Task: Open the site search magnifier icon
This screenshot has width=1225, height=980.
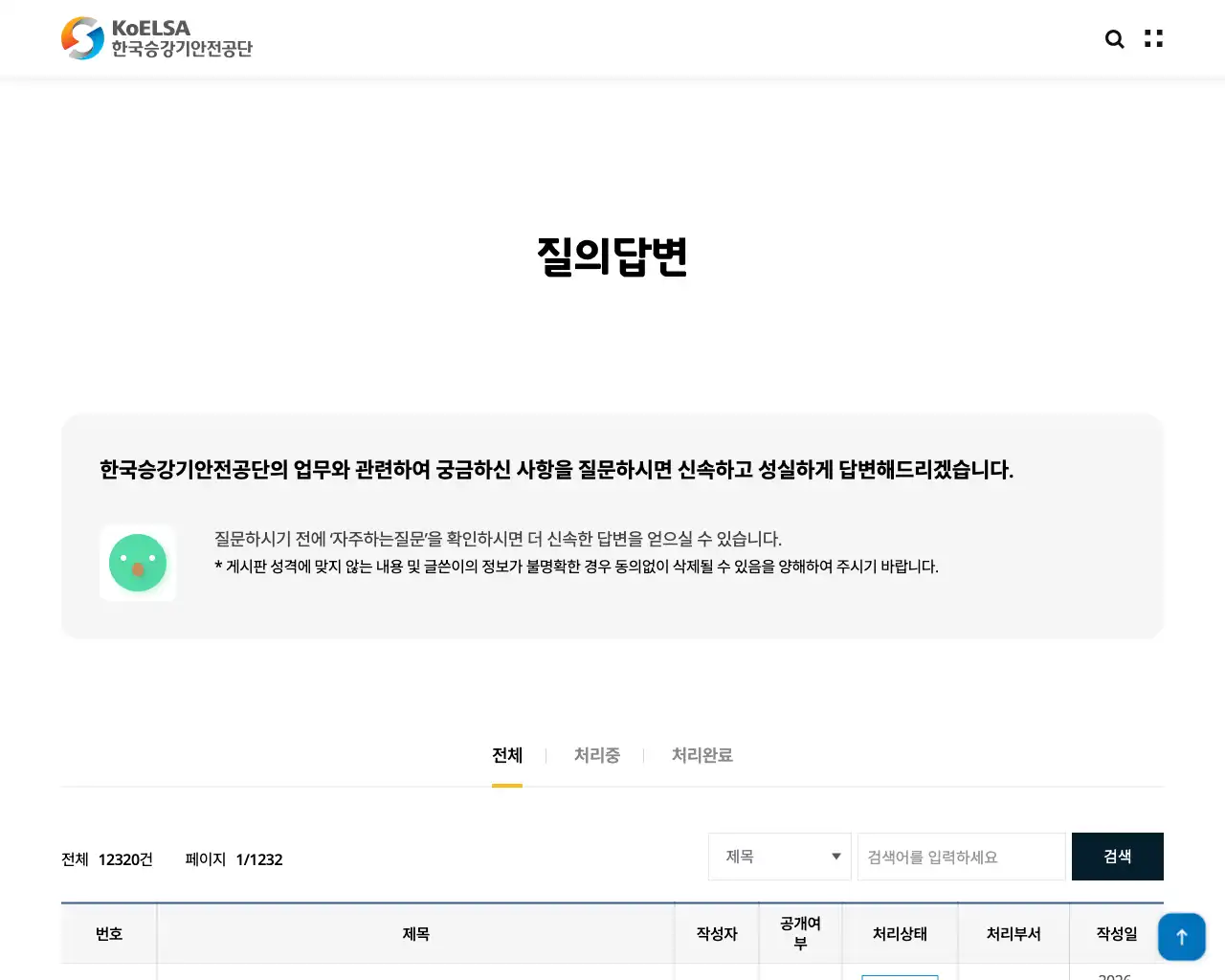Action: [1114, 38]
